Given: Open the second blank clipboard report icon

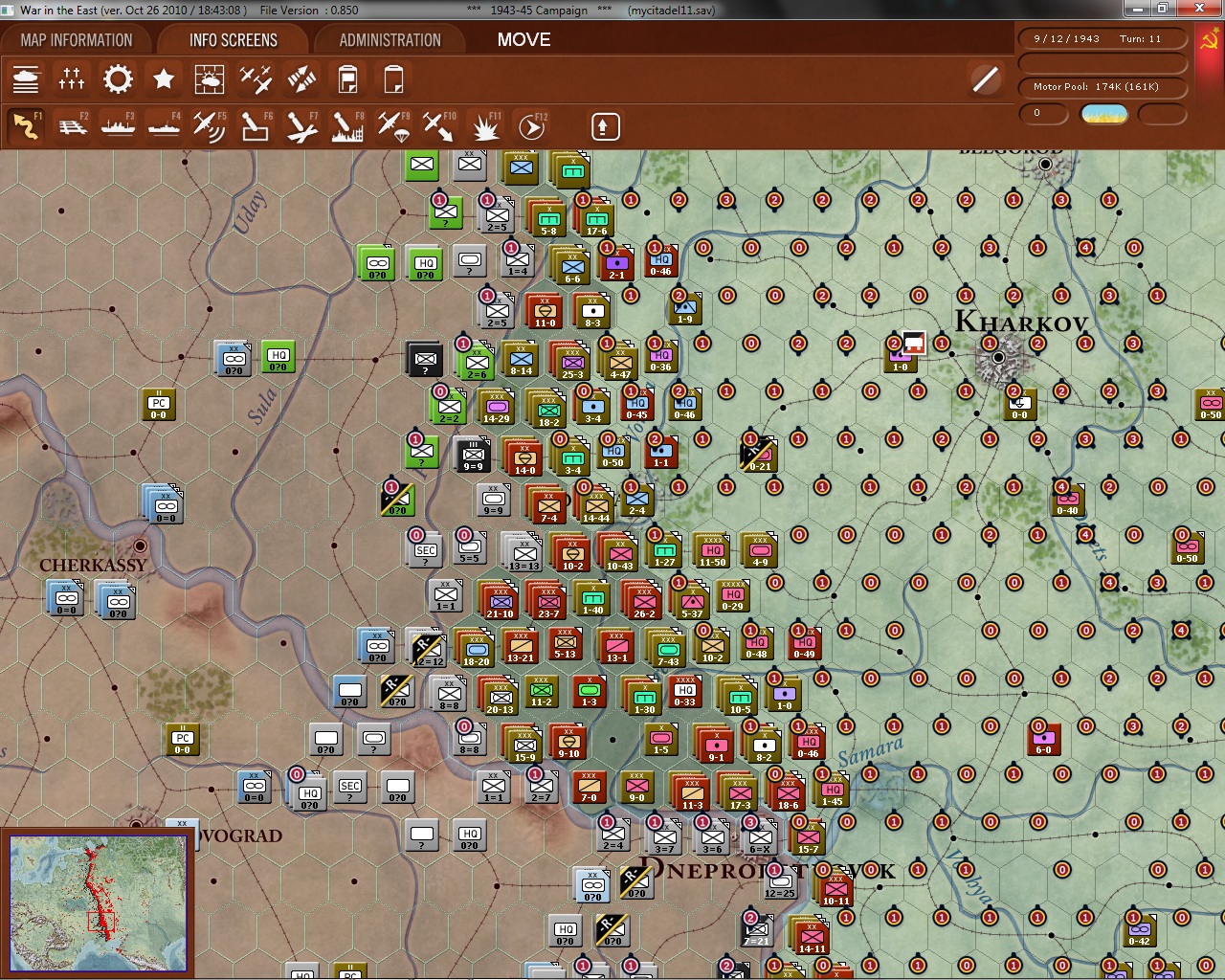Looking at the screenshot, I should 393,79.
